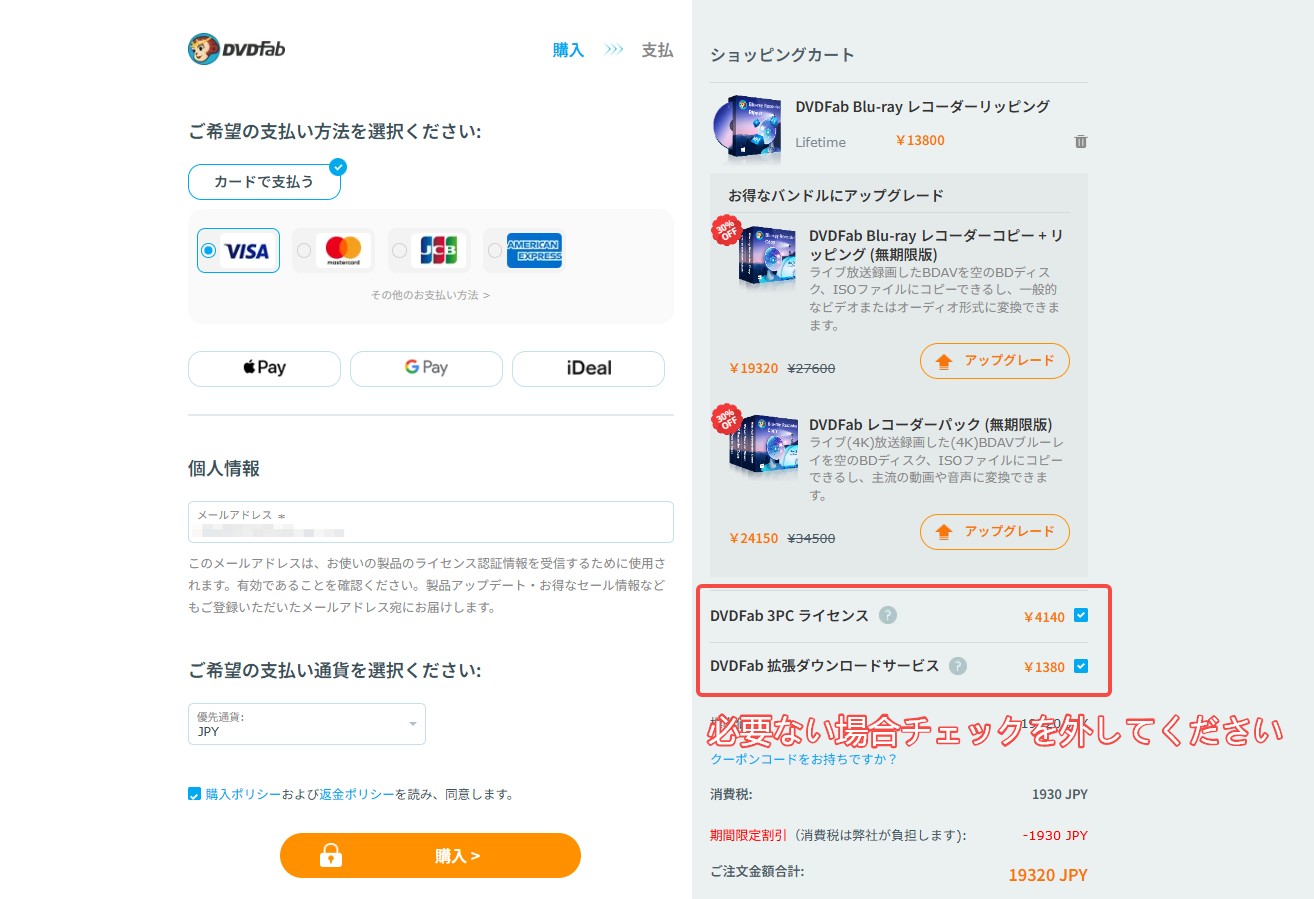Click the ¥24150 bundle price

pos(754,538)
